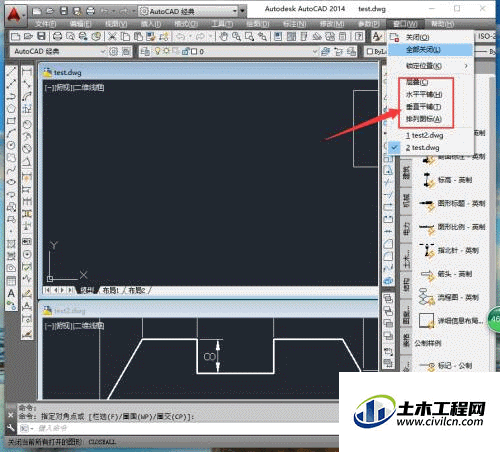500x452 pixels.
Task: Click 箭头 - 英制 palette tool
Action: 445,274
